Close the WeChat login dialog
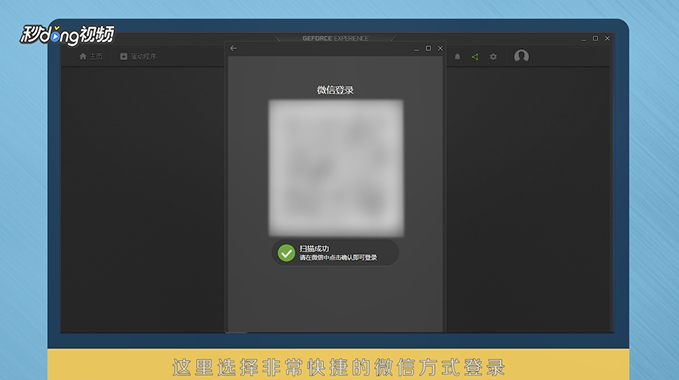Image resolution: width=679 pixels, height=380 pixels. coord(440,48)
